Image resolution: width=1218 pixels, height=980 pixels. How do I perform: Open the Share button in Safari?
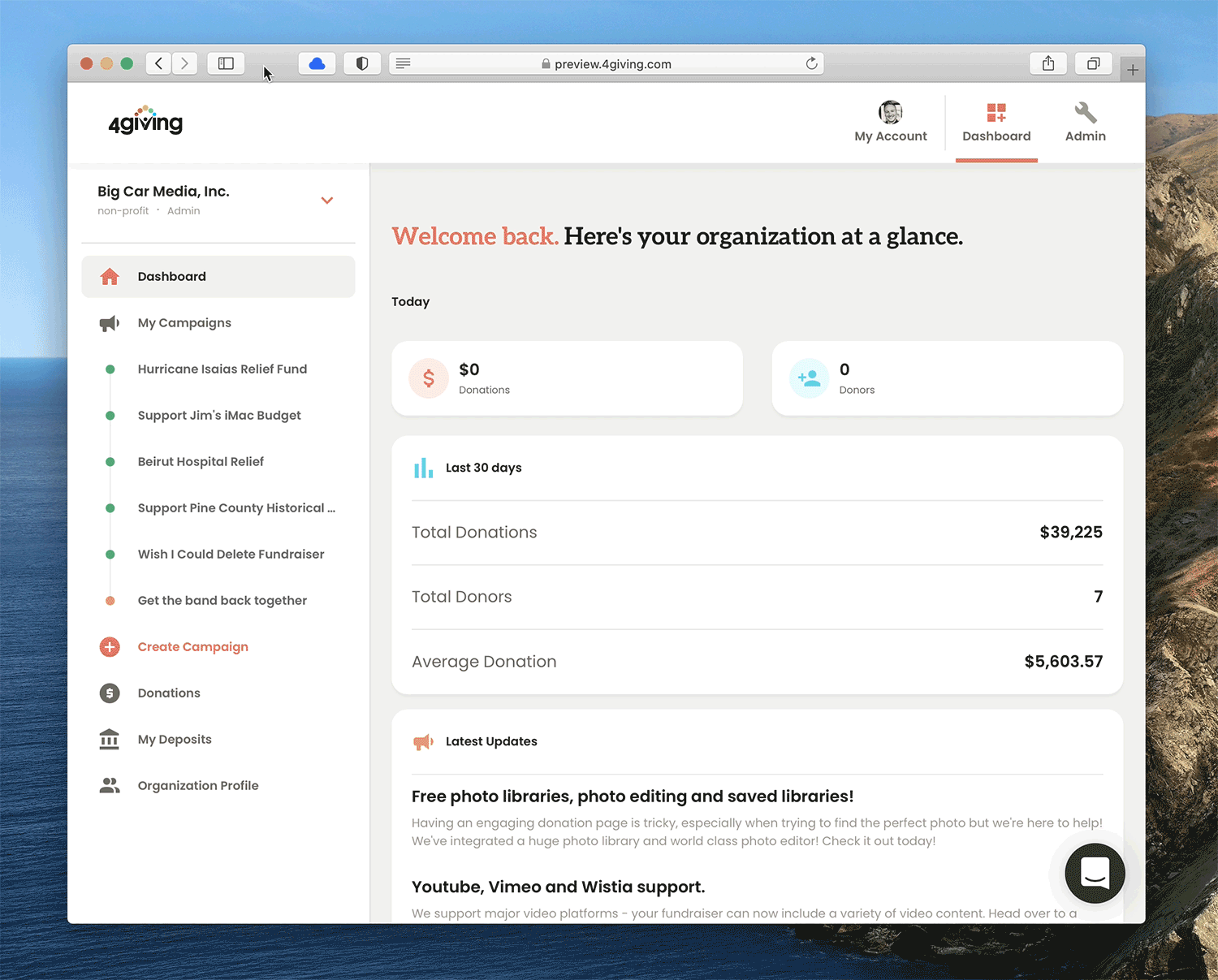pyautogui.click(x=1048, y=63)
